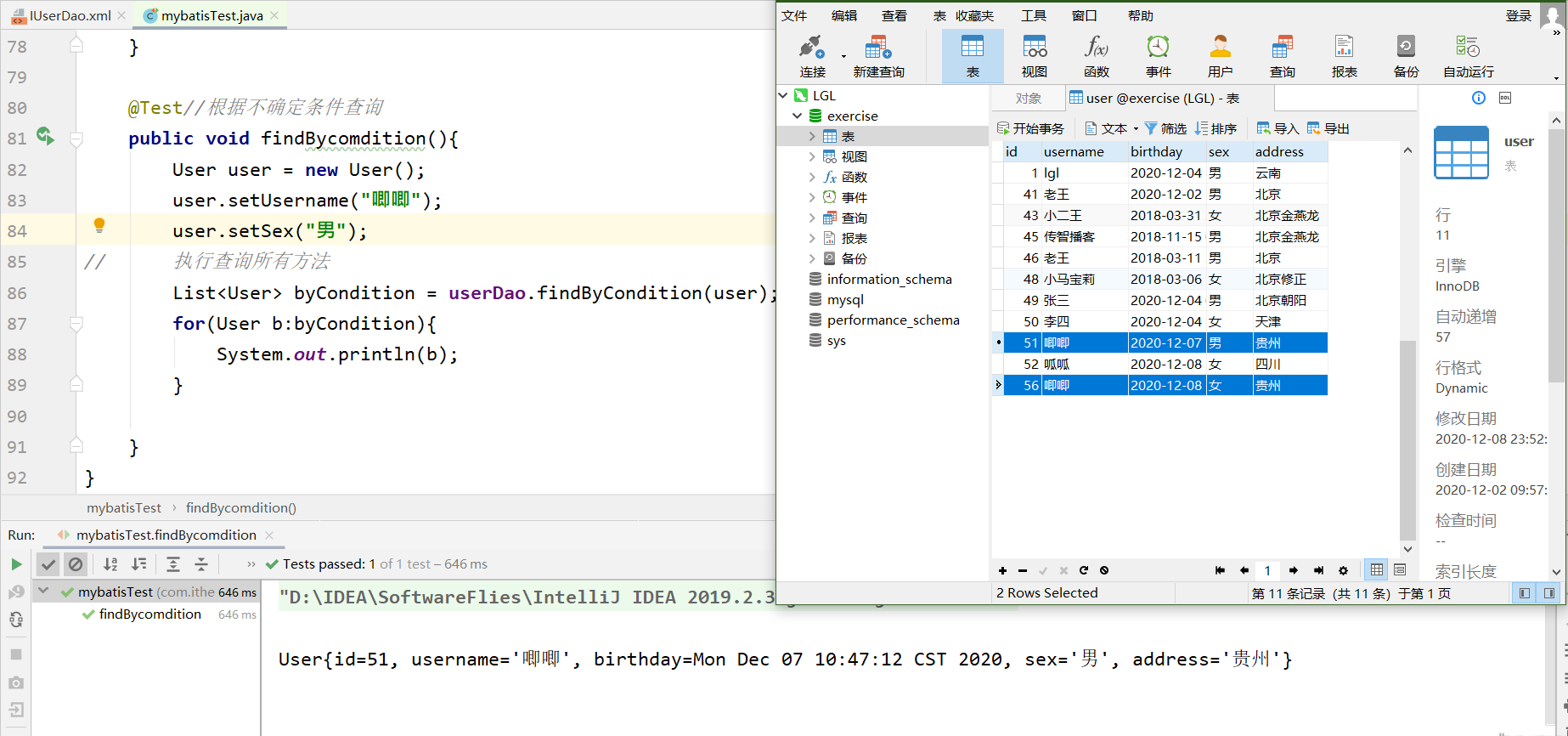This screenshot has width=1568, height=736.
Task: Go to next page of records
Action: pyautogui.click(x=1293, y=570)
